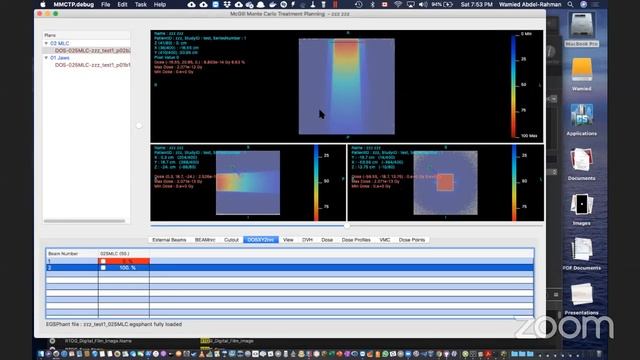The height and width of the screenshot is (360, 640).
Task: Select the dose file under 01 Jaws
Action: coord(93,65)
